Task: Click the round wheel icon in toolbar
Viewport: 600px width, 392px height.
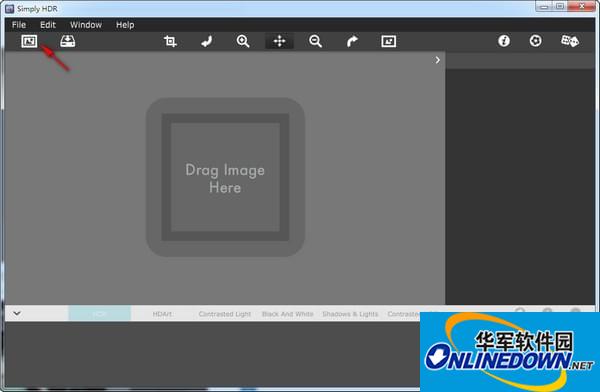Action: pyautogui.click(x=535, y=41)
